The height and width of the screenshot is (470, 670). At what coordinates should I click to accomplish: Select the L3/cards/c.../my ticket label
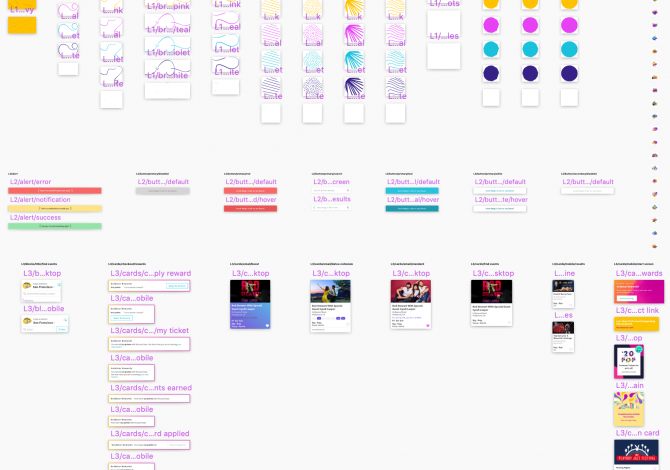point(150,330)
